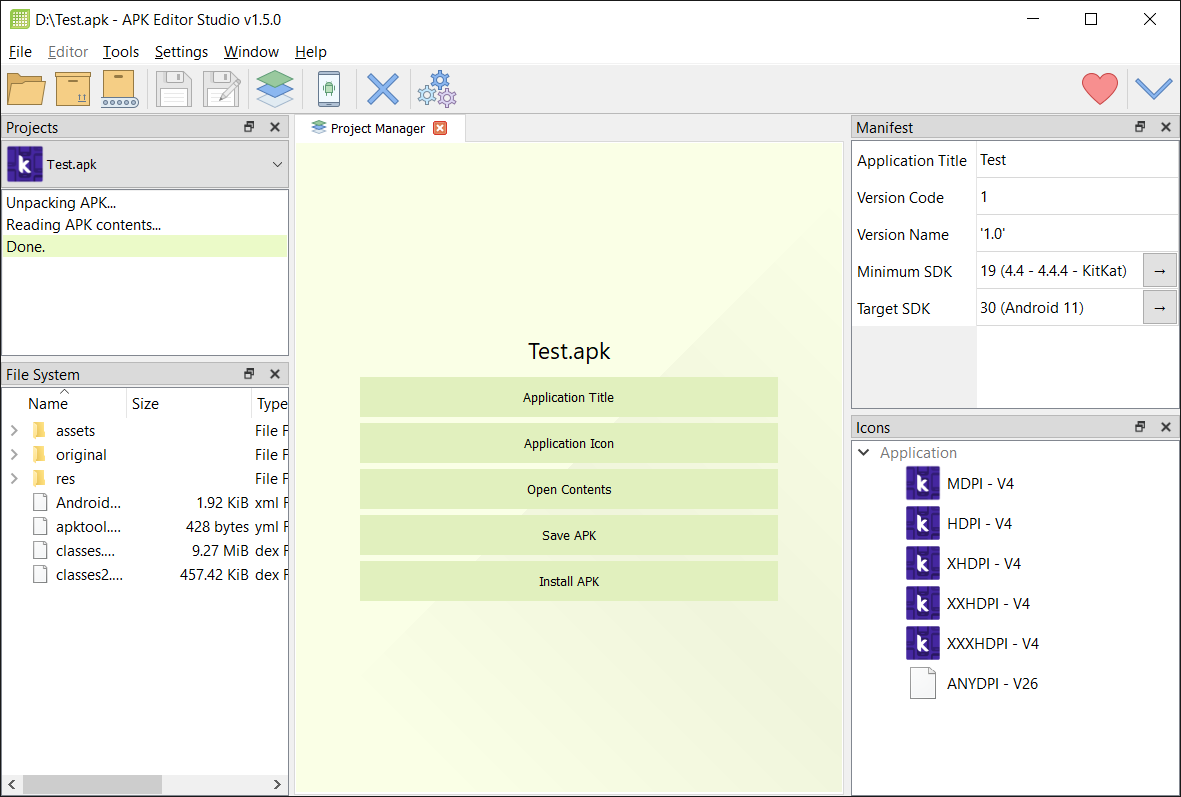The image size is (1181, 797).
Task: Click the Save APK button
Action: [569, 535]
